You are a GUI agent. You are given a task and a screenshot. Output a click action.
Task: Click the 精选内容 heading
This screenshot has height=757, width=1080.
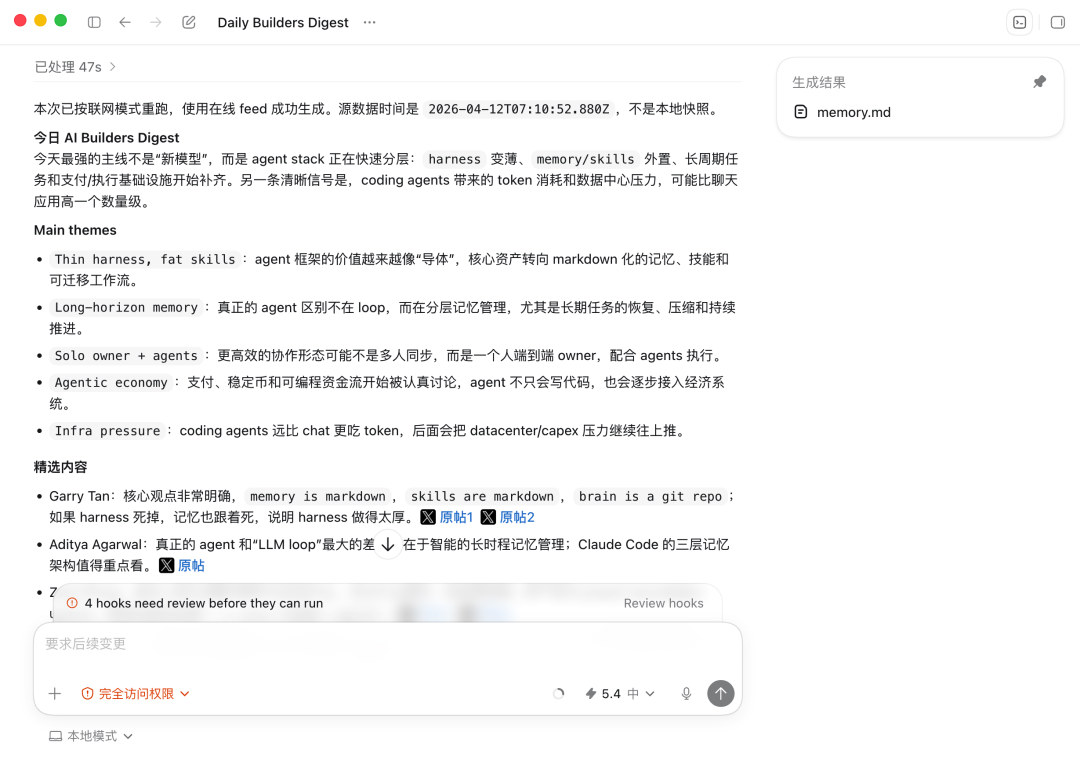point(61,467)
